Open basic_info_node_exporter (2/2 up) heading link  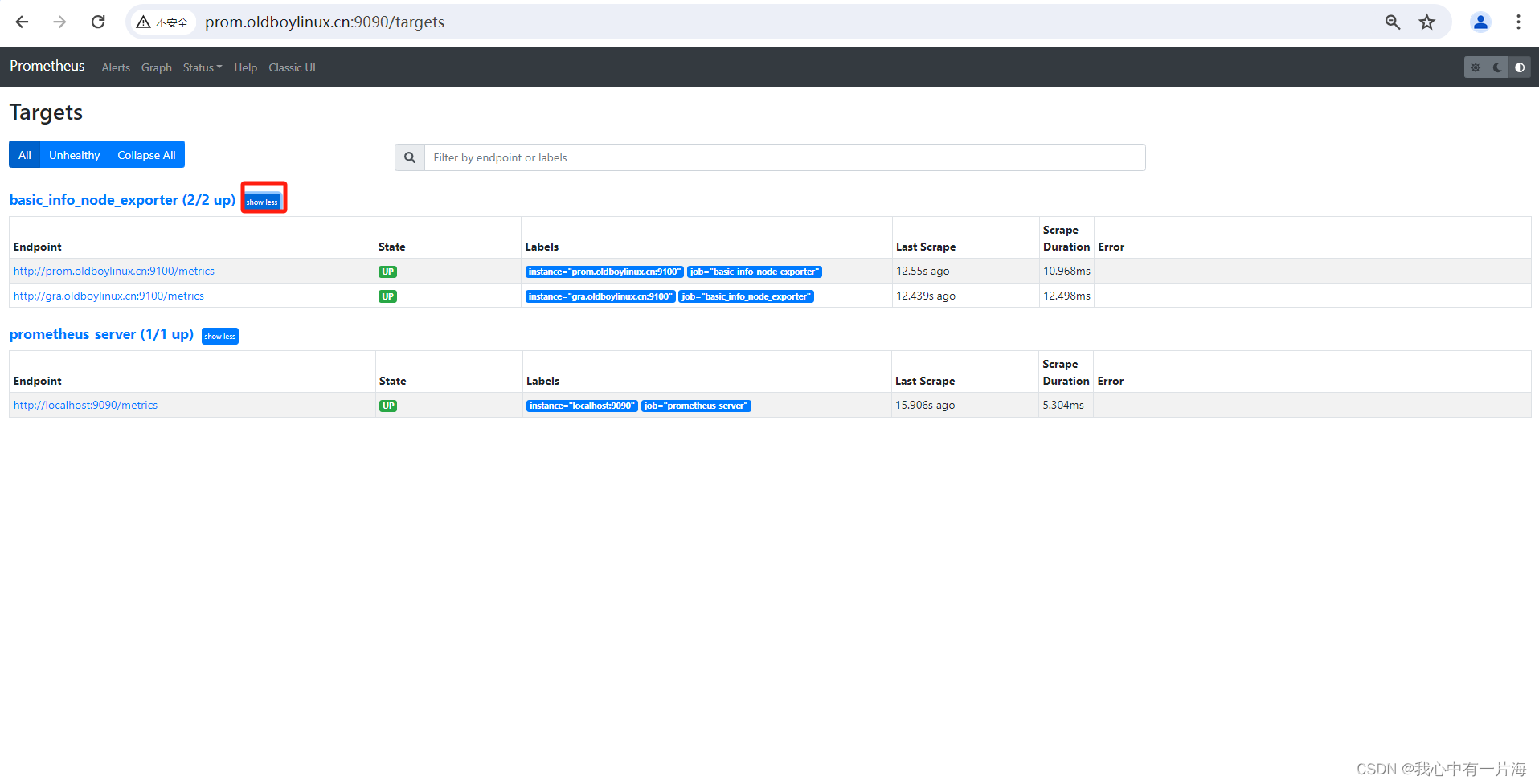click(122, 200)
